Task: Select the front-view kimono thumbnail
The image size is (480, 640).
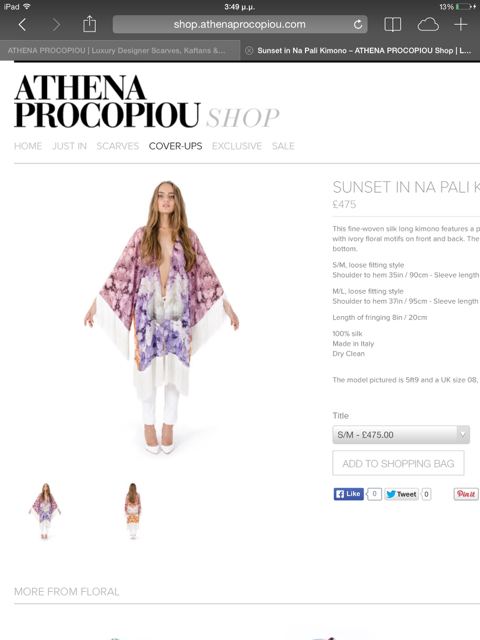Action: 45,511
